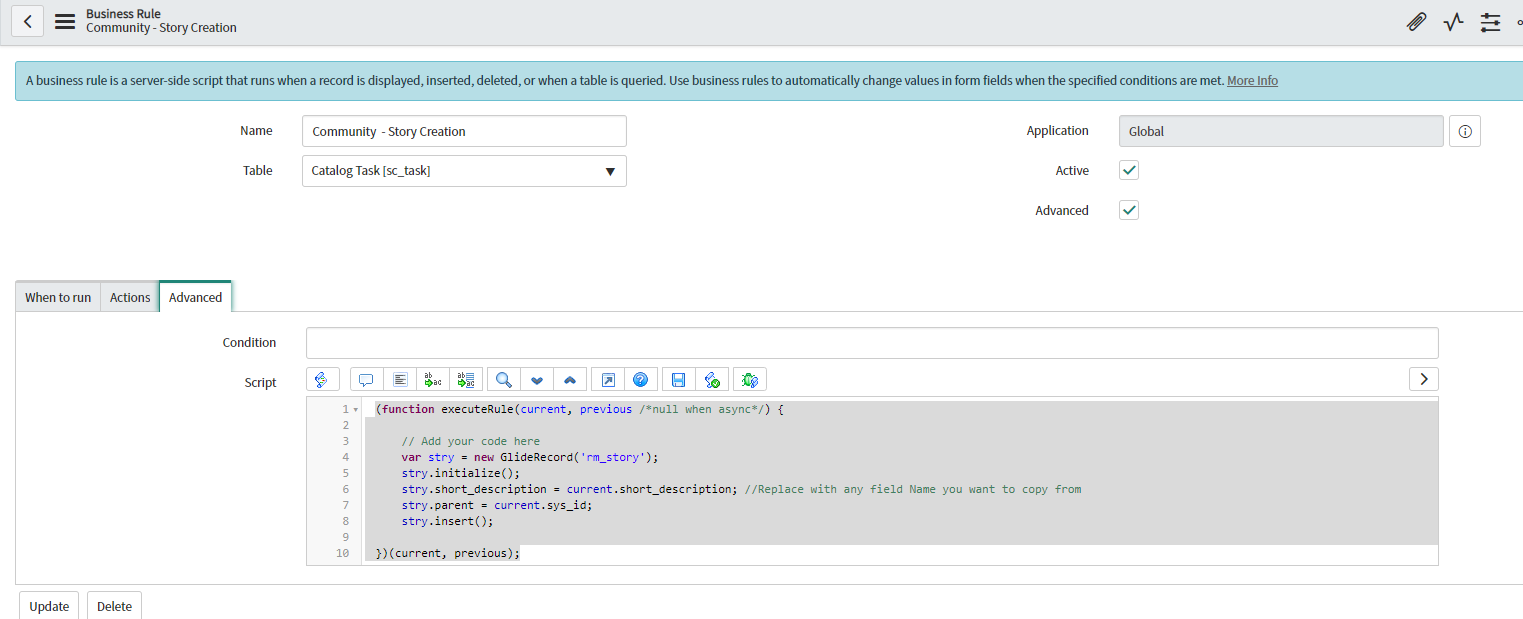The width and height of the screenshot is (1523, 619).
Task: Open the activity stream pulse icon
Action: 1453,22
